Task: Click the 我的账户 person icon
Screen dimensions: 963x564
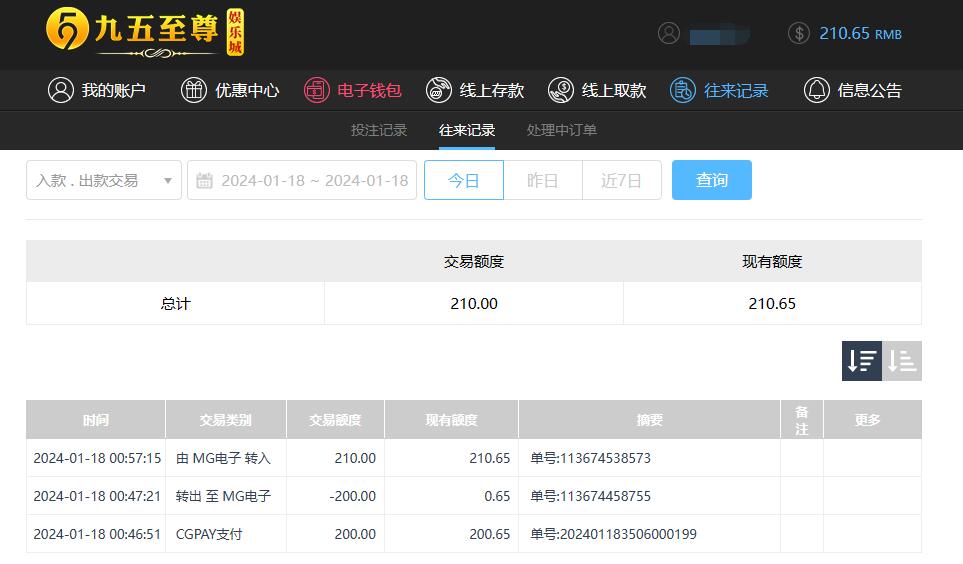Action: 61,90
